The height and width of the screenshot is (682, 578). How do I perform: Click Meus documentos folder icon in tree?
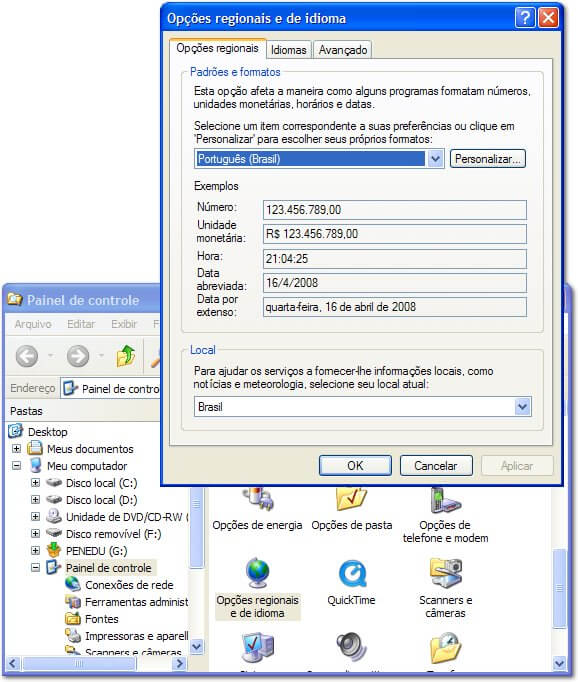(35, 448)
